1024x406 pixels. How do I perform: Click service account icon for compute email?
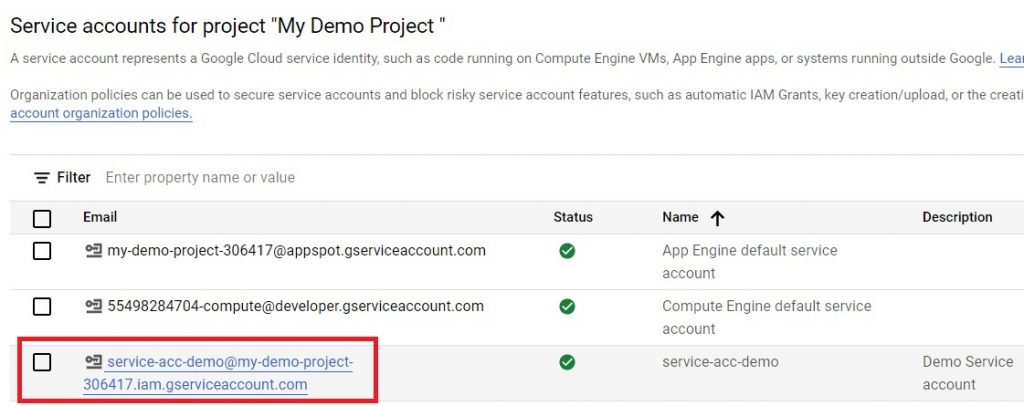click(94, 306)
